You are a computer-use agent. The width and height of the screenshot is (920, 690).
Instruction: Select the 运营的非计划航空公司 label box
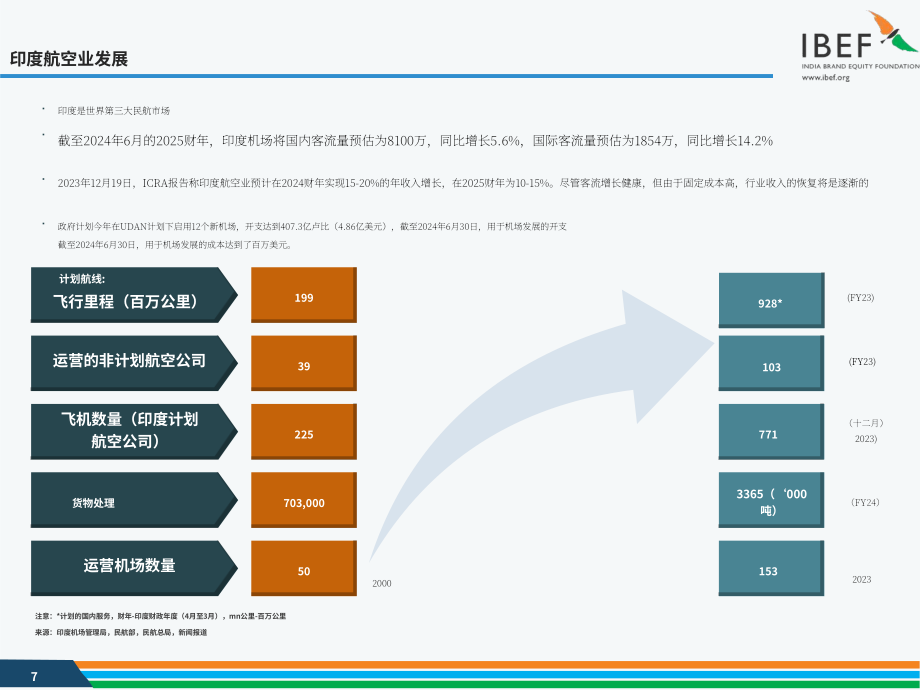[x=134, y=363]
